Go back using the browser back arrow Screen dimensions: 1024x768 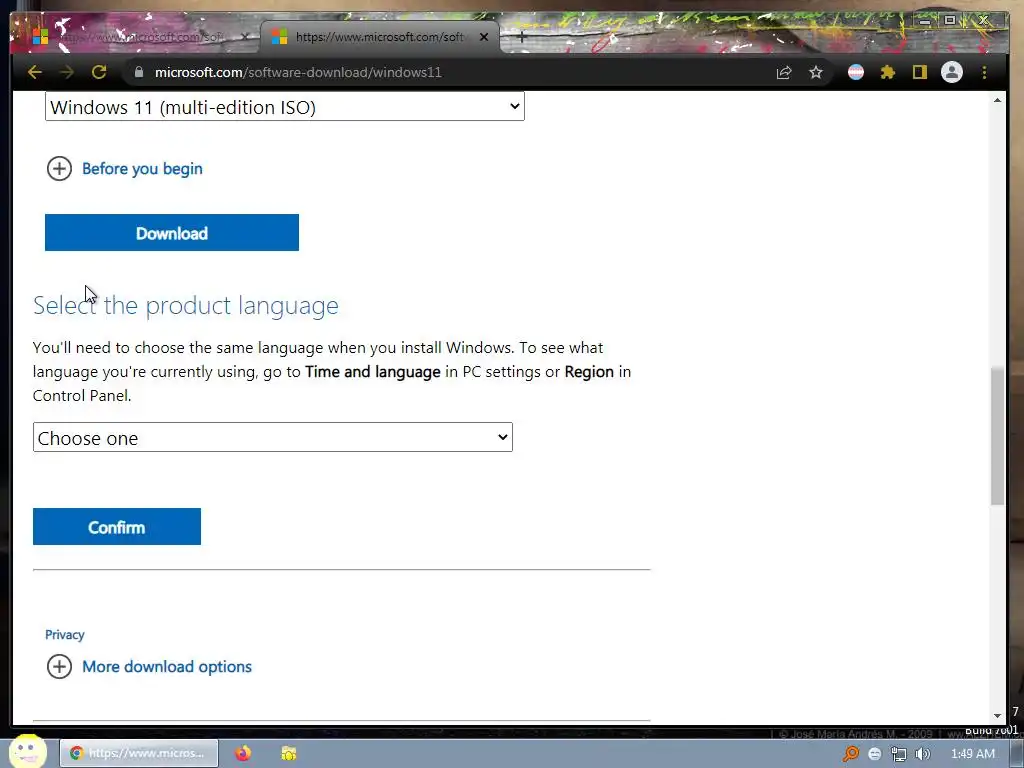[35, 72]
